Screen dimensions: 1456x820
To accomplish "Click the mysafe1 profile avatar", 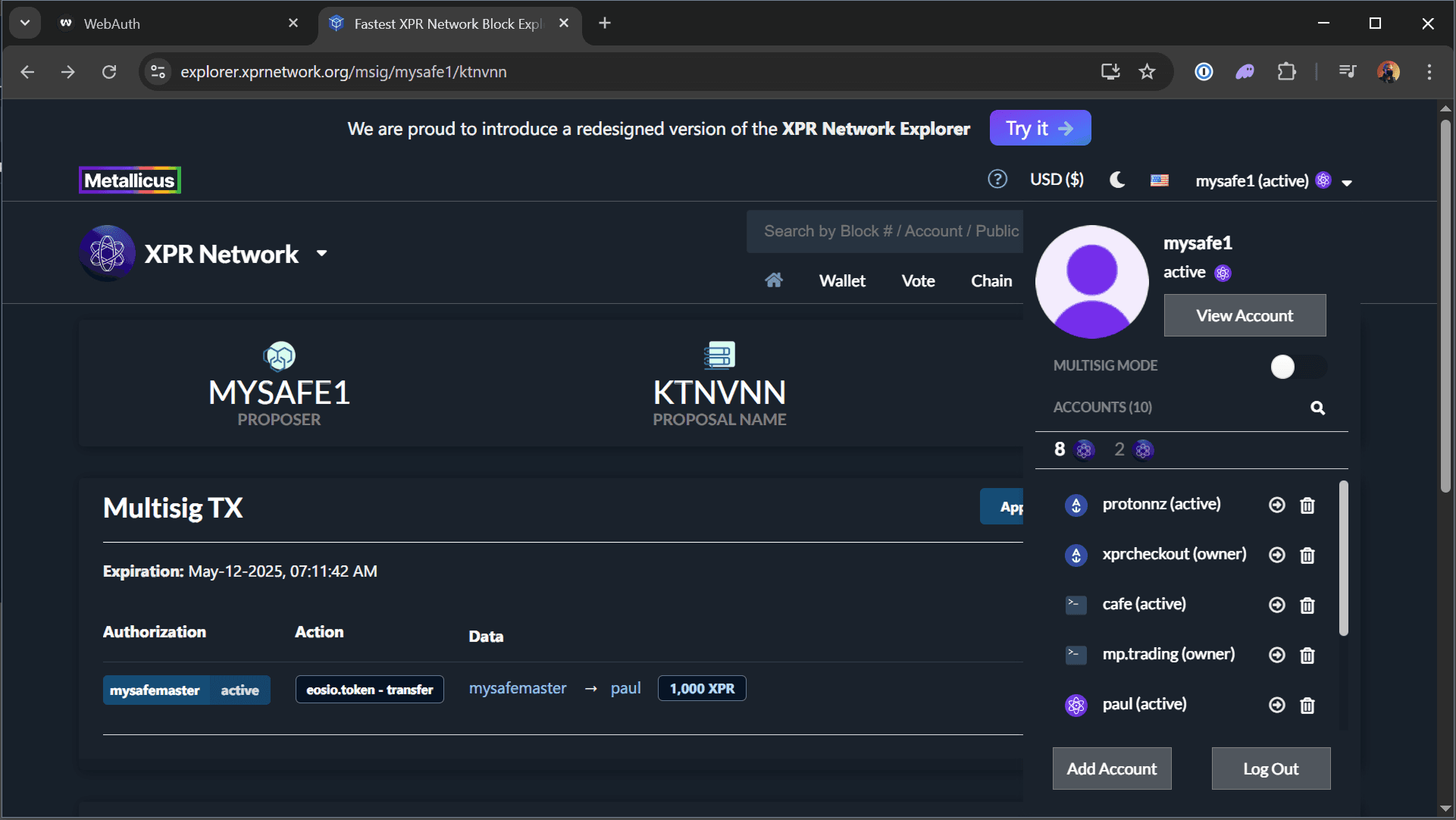I will click(1091, 281).
